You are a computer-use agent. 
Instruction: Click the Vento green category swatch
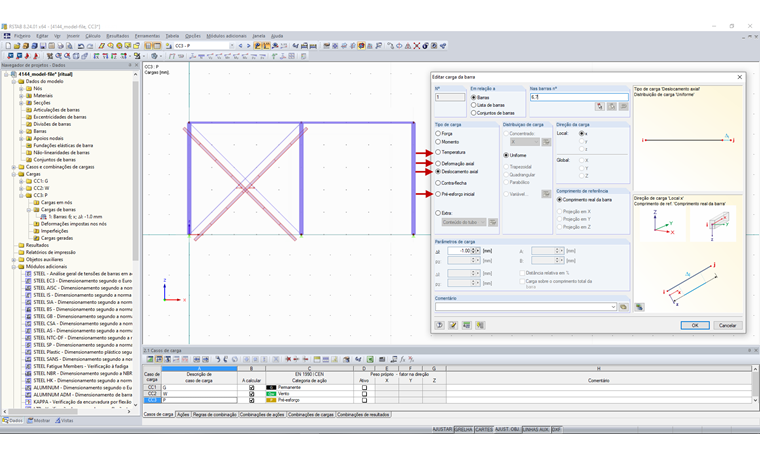coord(271,394)
